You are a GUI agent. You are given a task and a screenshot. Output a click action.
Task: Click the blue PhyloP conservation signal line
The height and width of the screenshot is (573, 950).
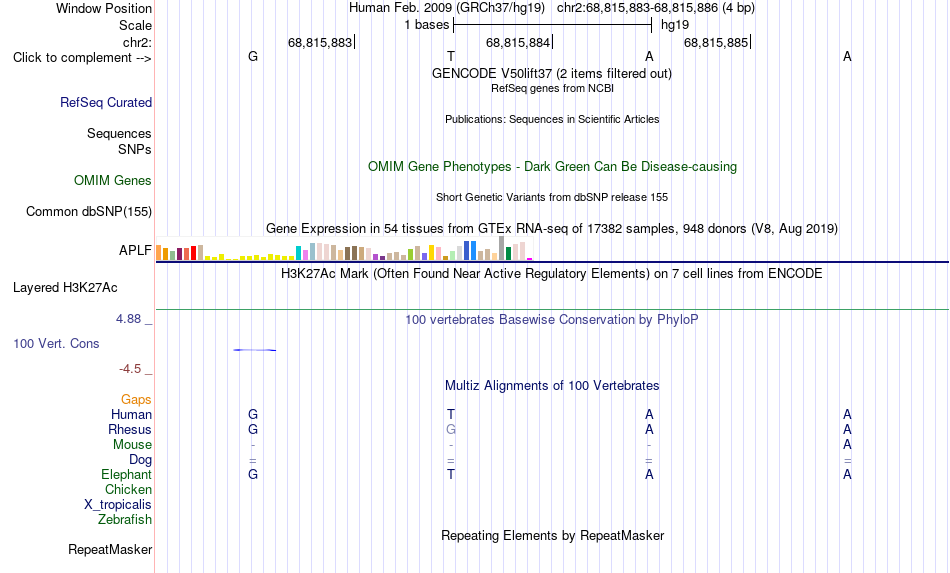[x=254, y=350]
